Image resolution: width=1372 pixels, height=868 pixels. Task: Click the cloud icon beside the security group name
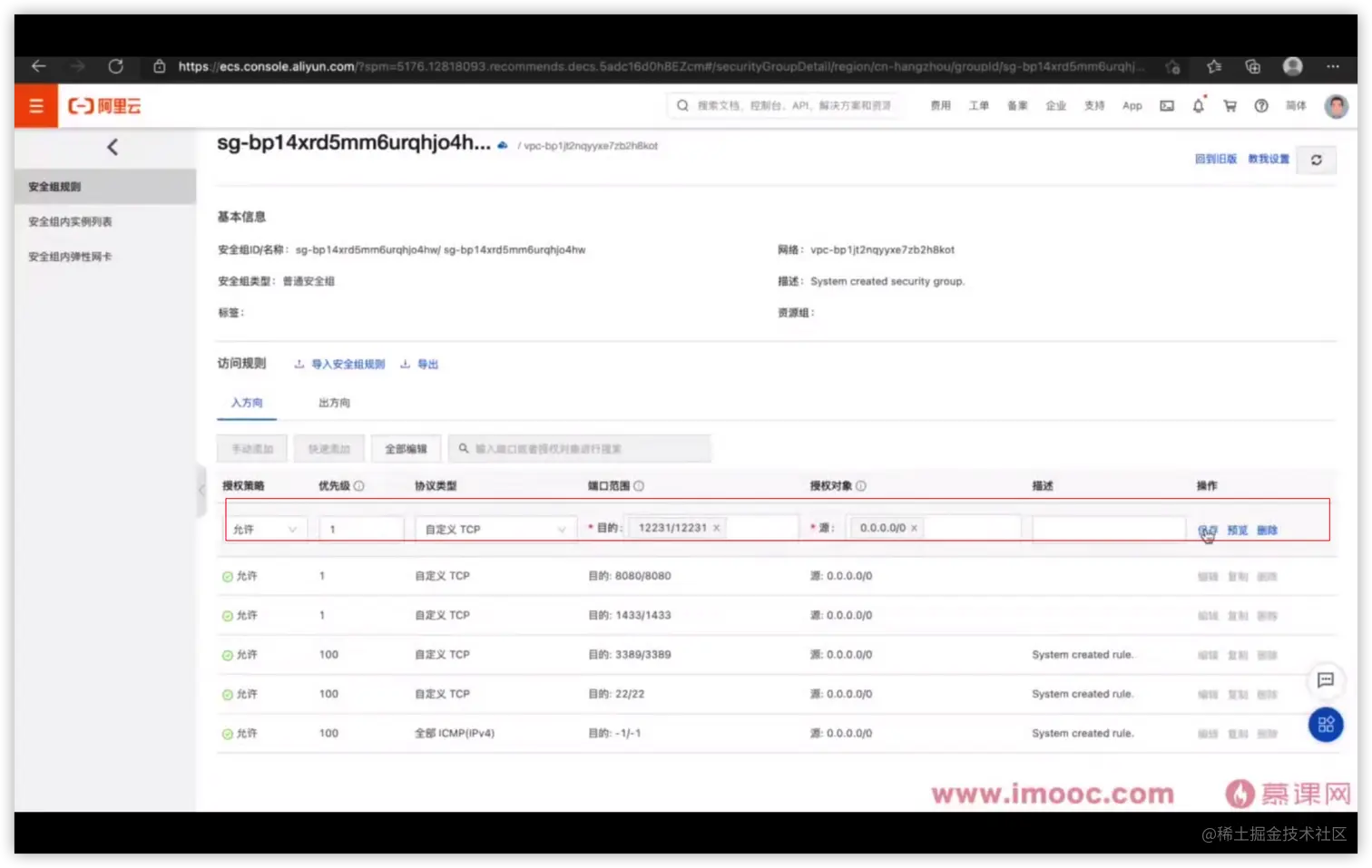coord(502,145)
